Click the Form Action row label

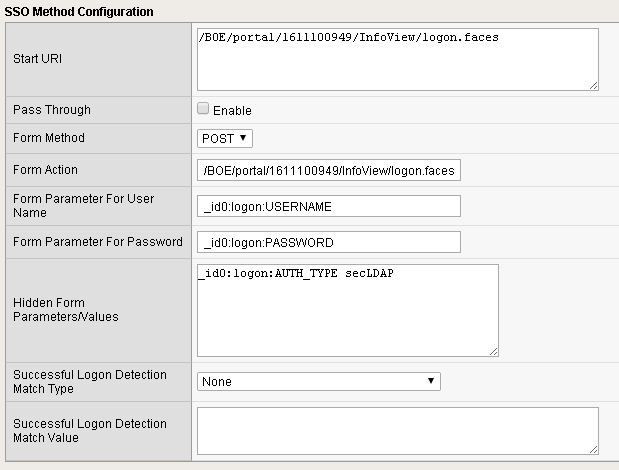(x=45, y=170)
